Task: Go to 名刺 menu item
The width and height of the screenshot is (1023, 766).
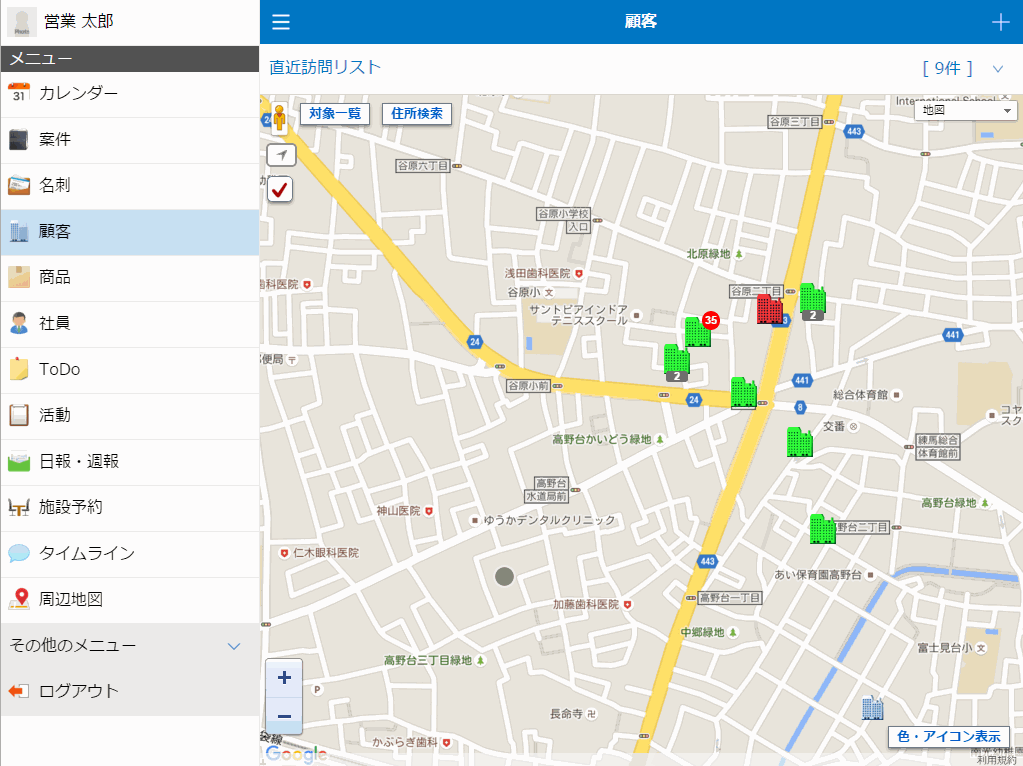Action: pos(130,186)
